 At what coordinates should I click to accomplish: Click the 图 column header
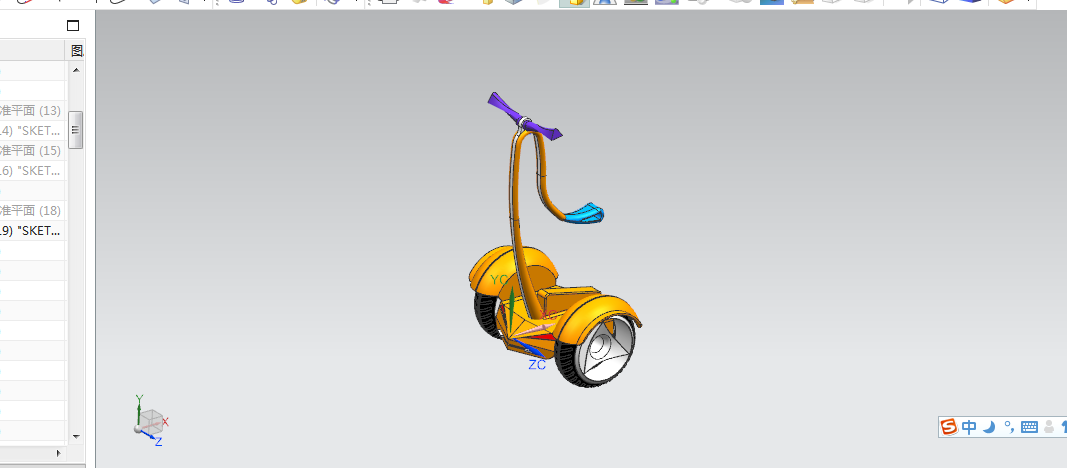pos(76,50)
